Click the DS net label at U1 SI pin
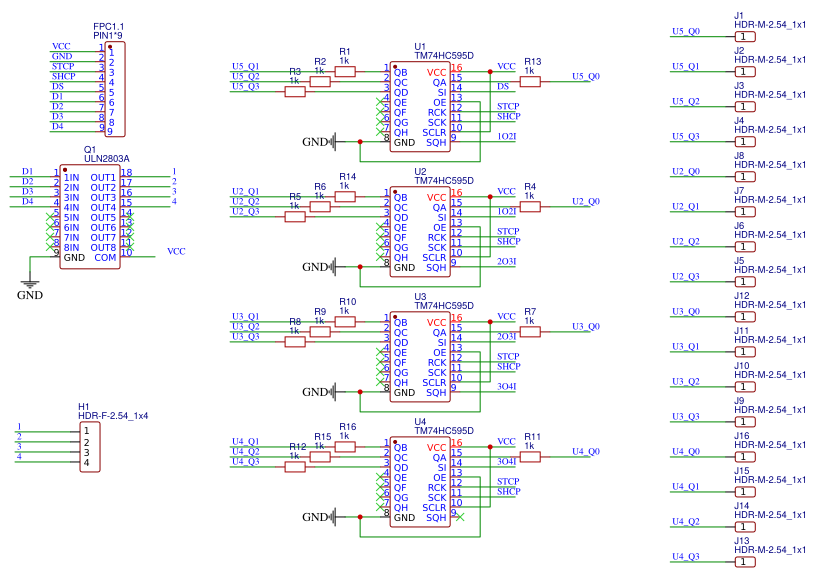 (503, 87)
